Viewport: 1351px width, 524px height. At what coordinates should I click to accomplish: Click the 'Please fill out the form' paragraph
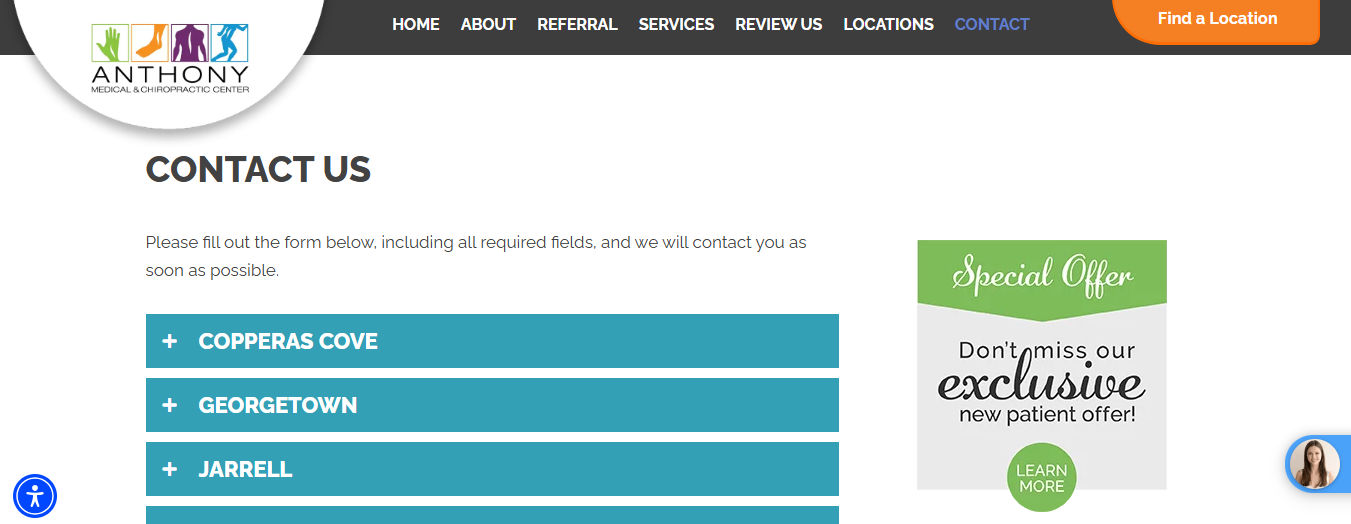476,256
